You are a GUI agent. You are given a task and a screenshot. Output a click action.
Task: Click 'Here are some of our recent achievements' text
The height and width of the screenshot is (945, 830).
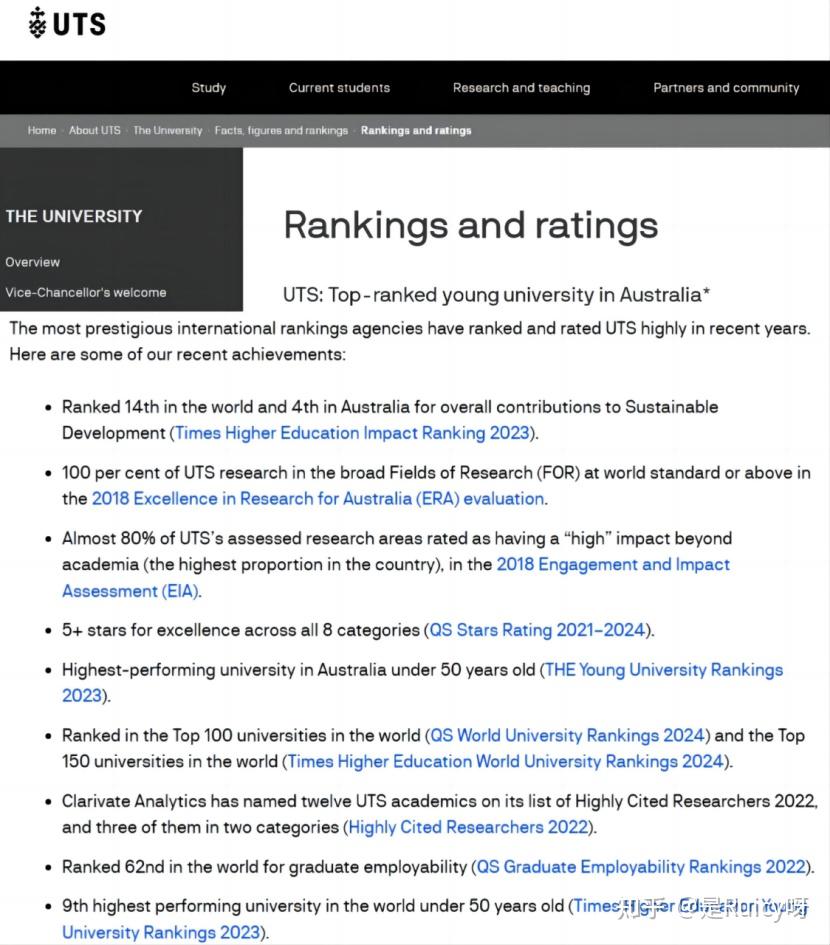point(177,354)
